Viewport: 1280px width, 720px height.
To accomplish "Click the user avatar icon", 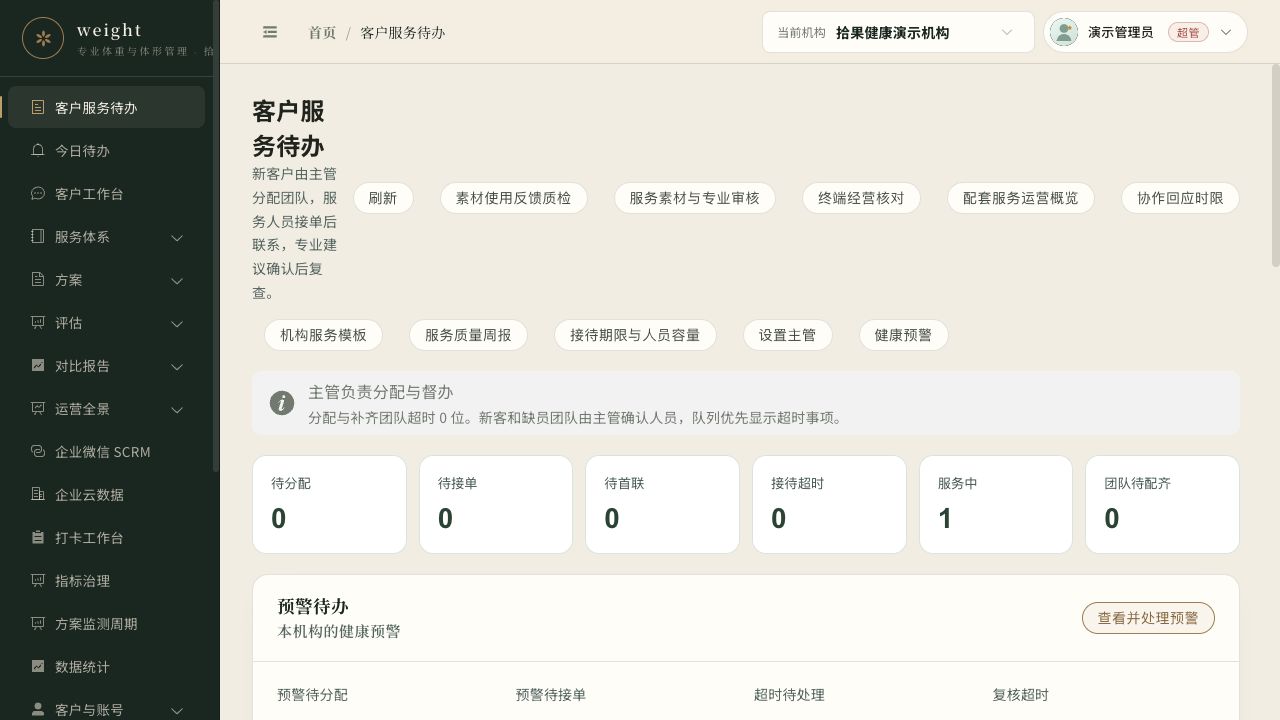I will coord(1064,32).
